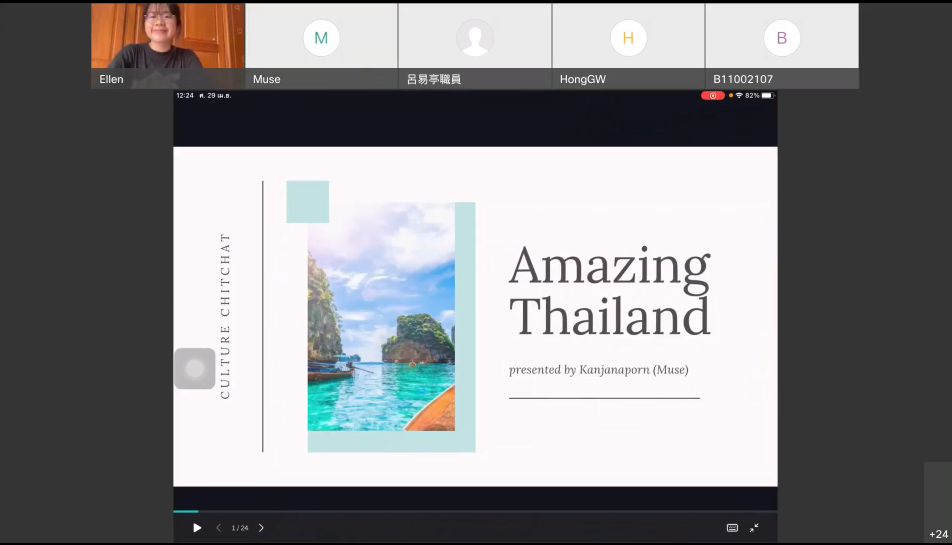Exit fullscreen presentation mode icon
952x545 pixels.
pyautogui.click(x=754, y=528)
